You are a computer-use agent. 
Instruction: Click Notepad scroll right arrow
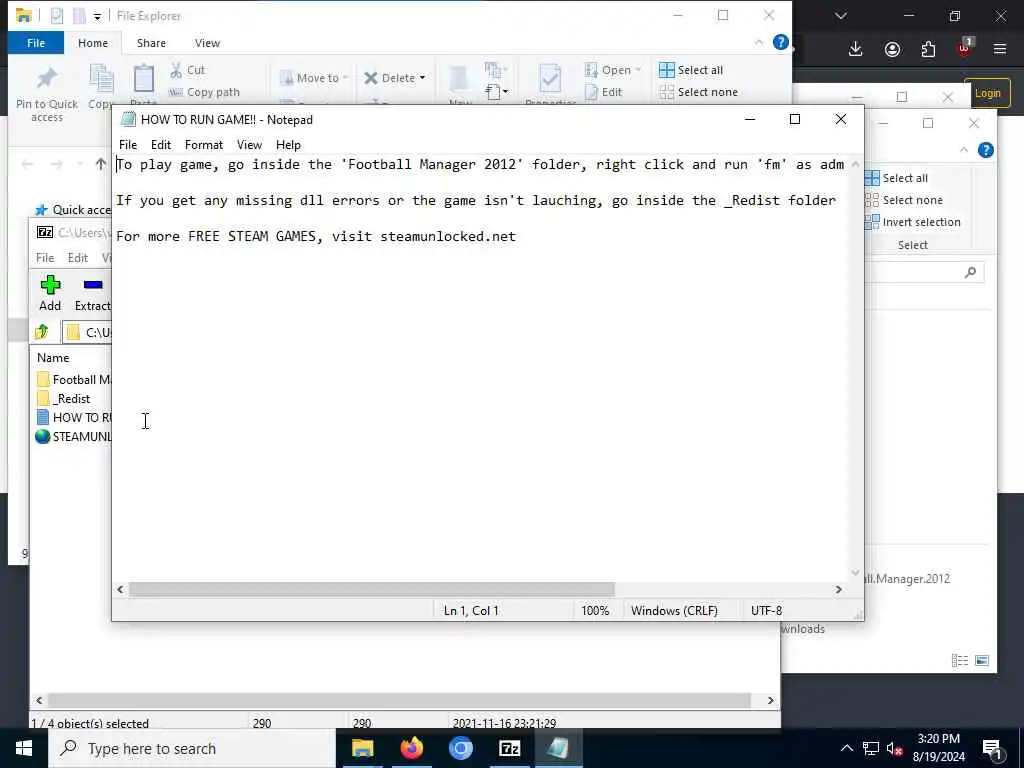point(839,590)
